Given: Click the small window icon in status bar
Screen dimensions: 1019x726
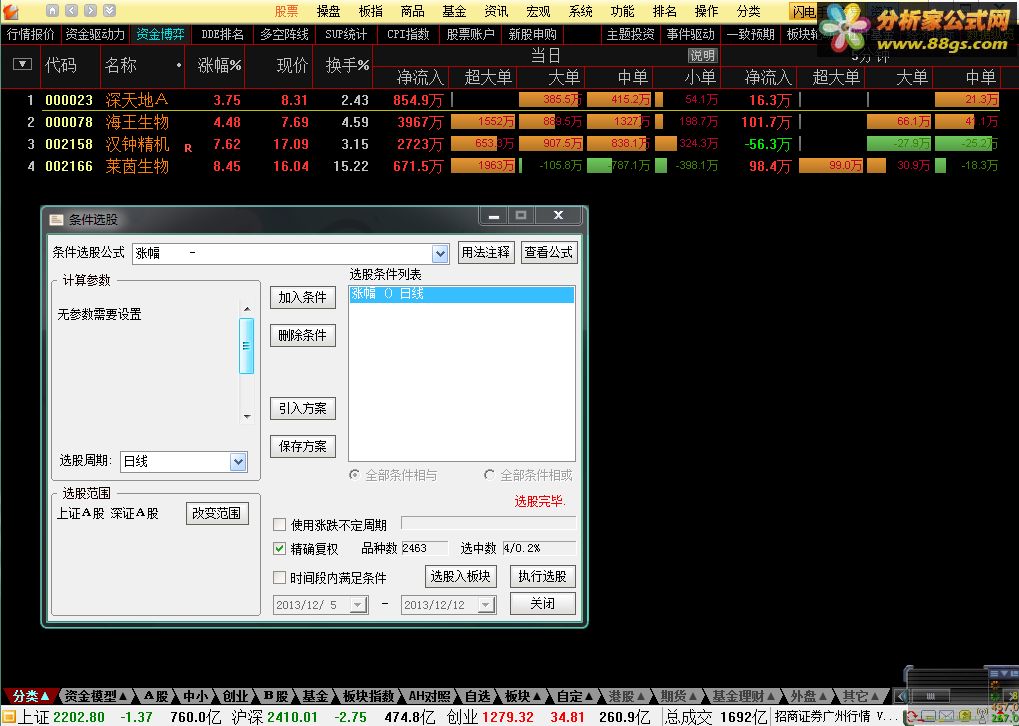Looking at the screenshot, I should coord(928,717).
